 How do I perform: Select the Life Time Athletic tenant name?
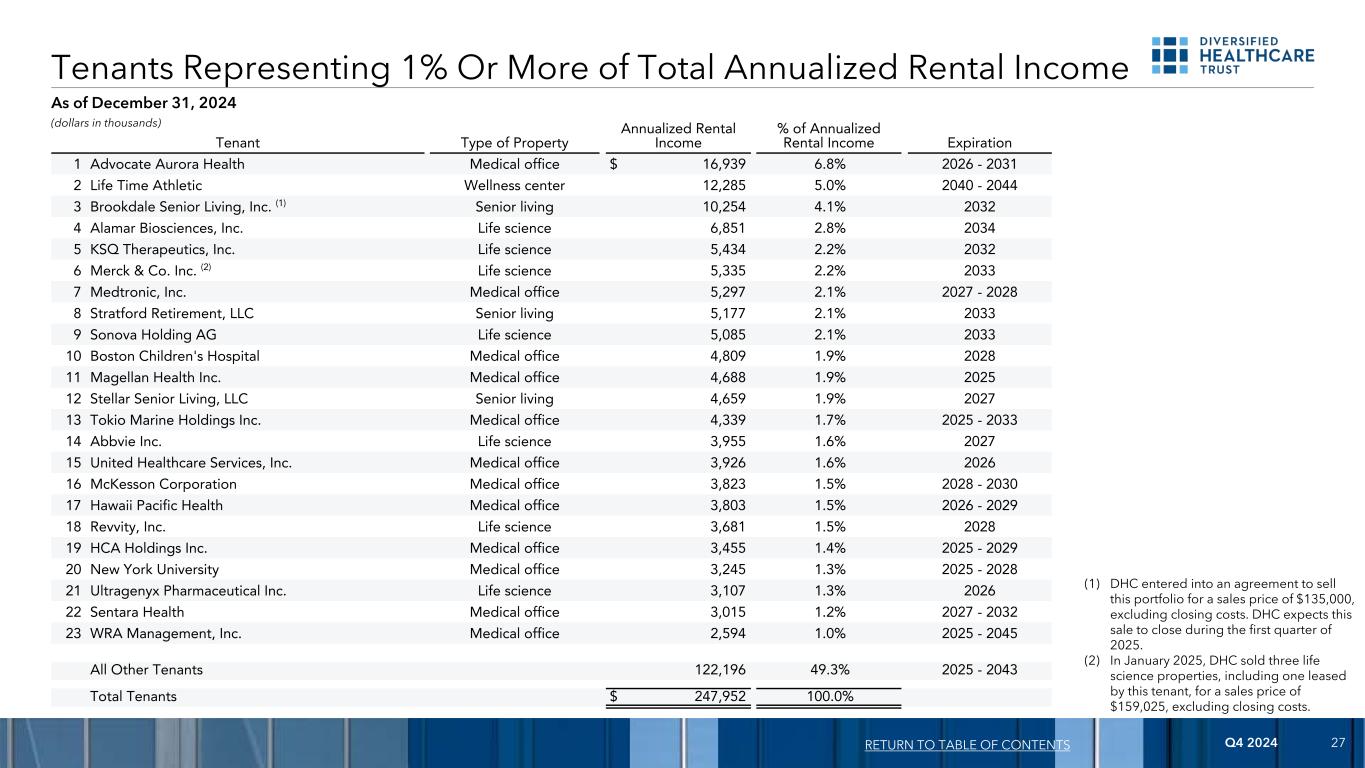click(145, 185)
